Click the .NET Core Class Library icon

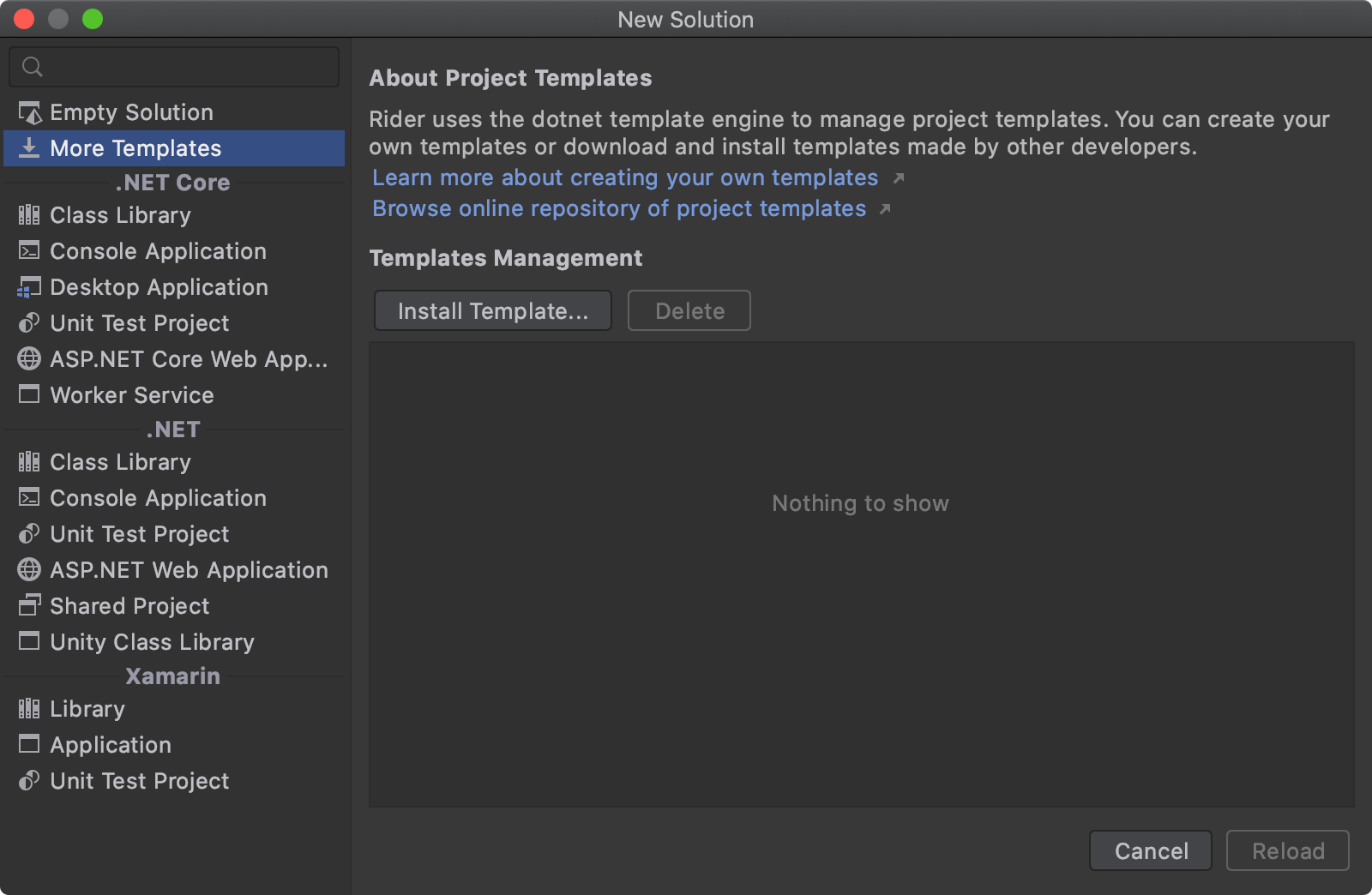coord(29,215)
